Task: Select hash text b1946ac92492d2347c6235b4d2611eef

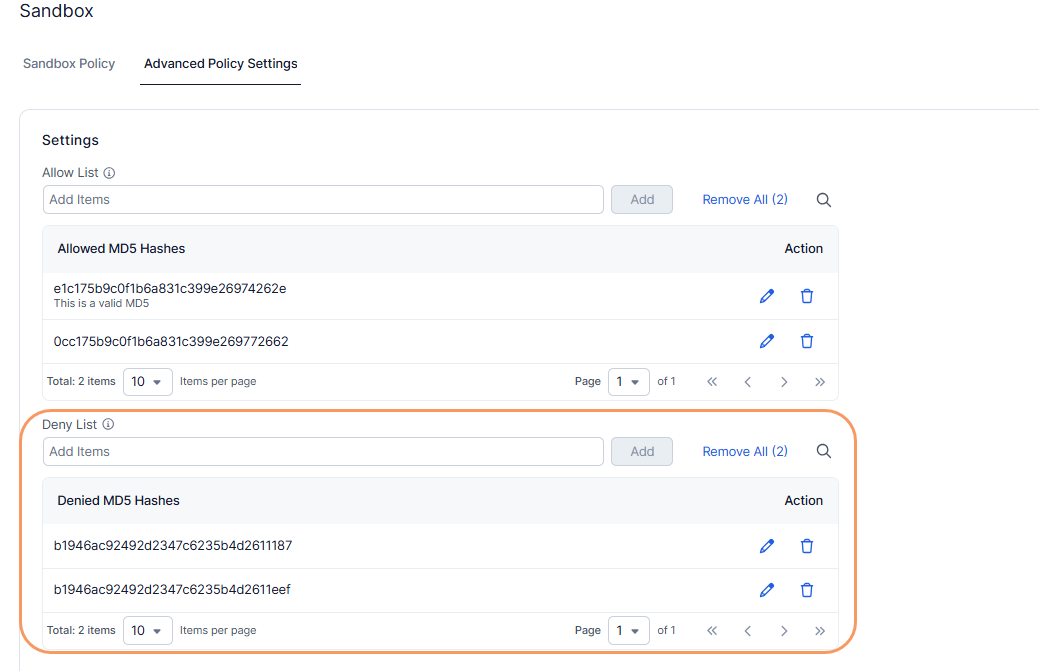Action: pos(172,589)
